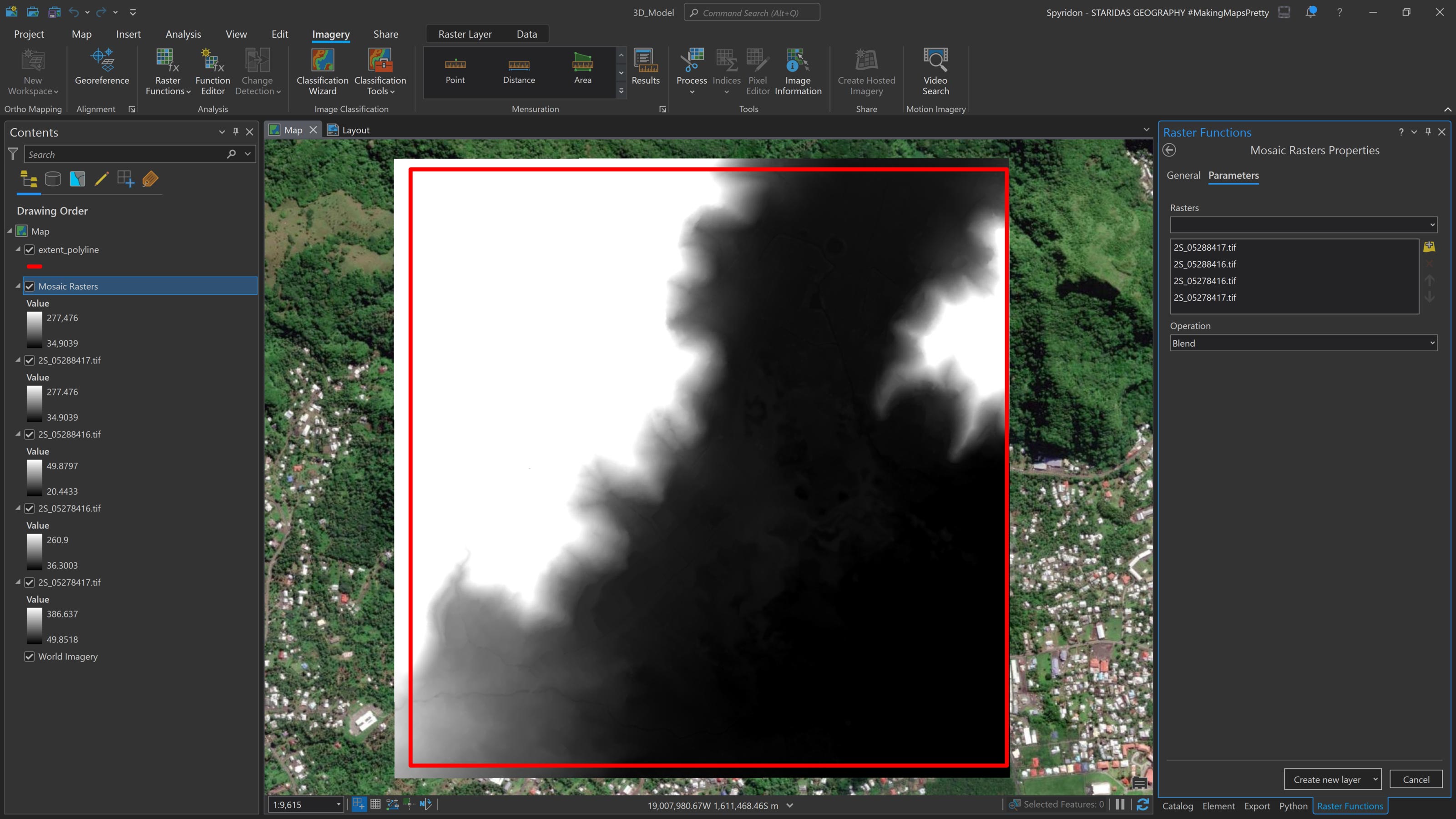Image resolution: width=1456 pixels, height=819 pixels.
Task: Switch to the Layout view tab
Action: point(348,130)
